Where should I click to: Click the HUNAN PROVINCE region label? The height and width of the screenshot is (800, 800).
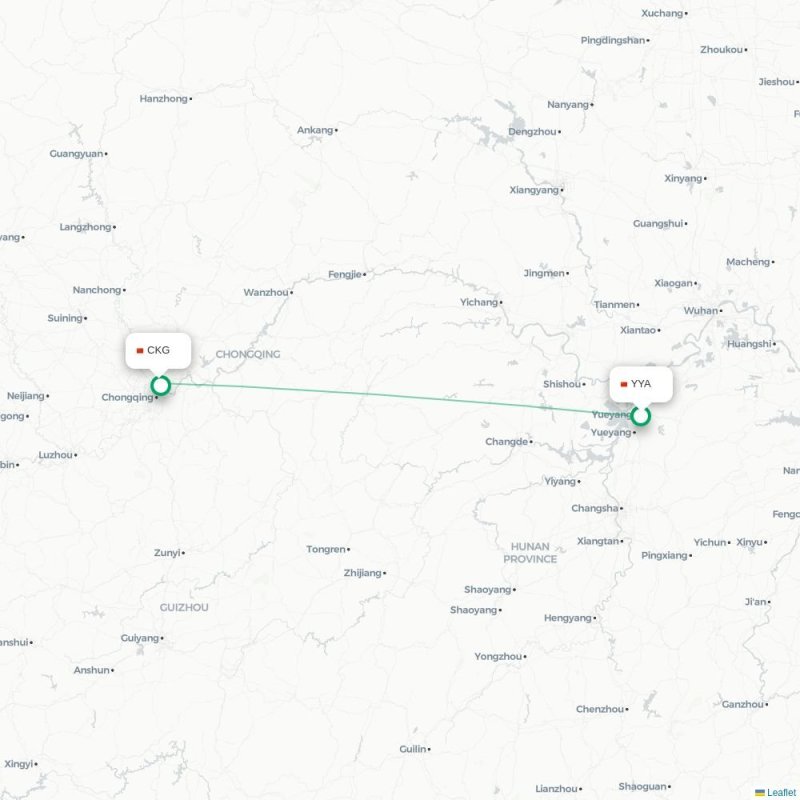click(530, 553)
